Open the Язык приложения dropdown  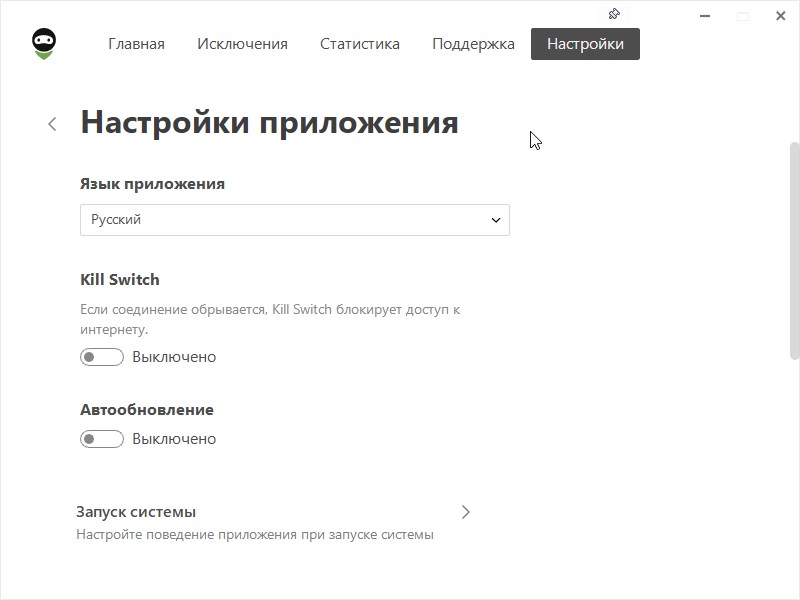[294, 220]
